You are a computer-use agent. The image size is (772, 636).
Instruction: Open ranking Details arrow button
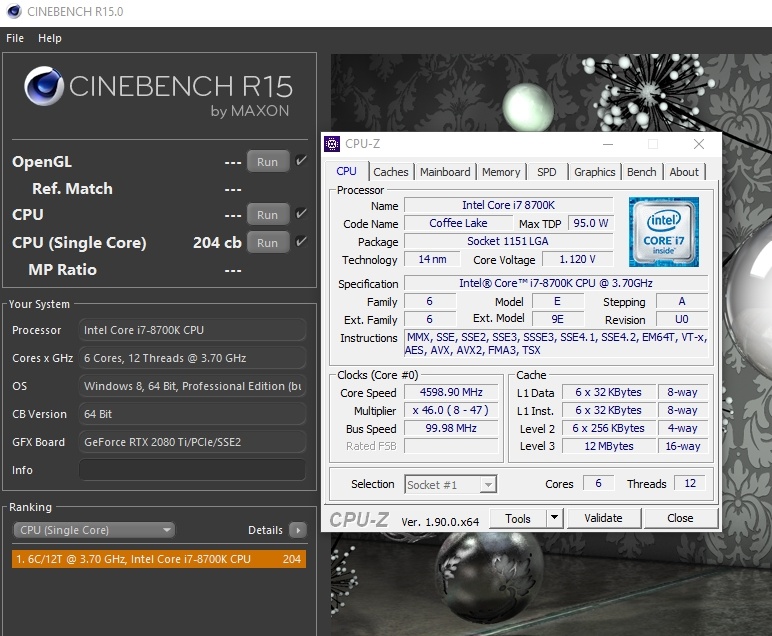tap(298, 530)
